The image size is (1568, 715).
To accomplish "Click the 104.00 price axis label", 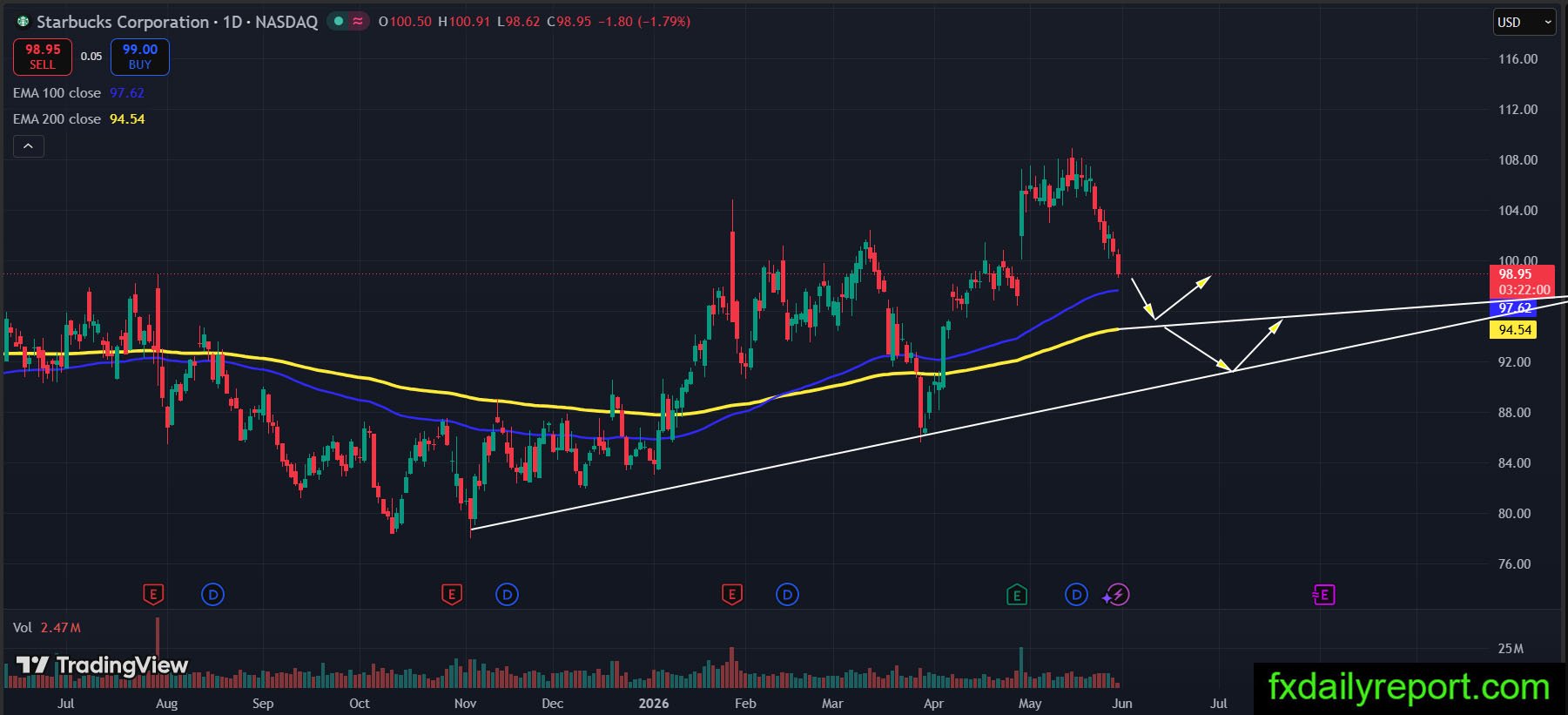I will (1518, 211).
